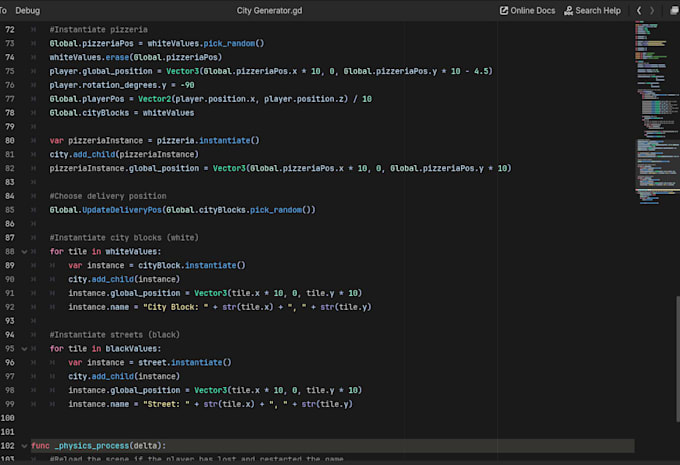
Task: Collapse the 'for tile in blackValues' loop
Action: (x=24, y=349)
